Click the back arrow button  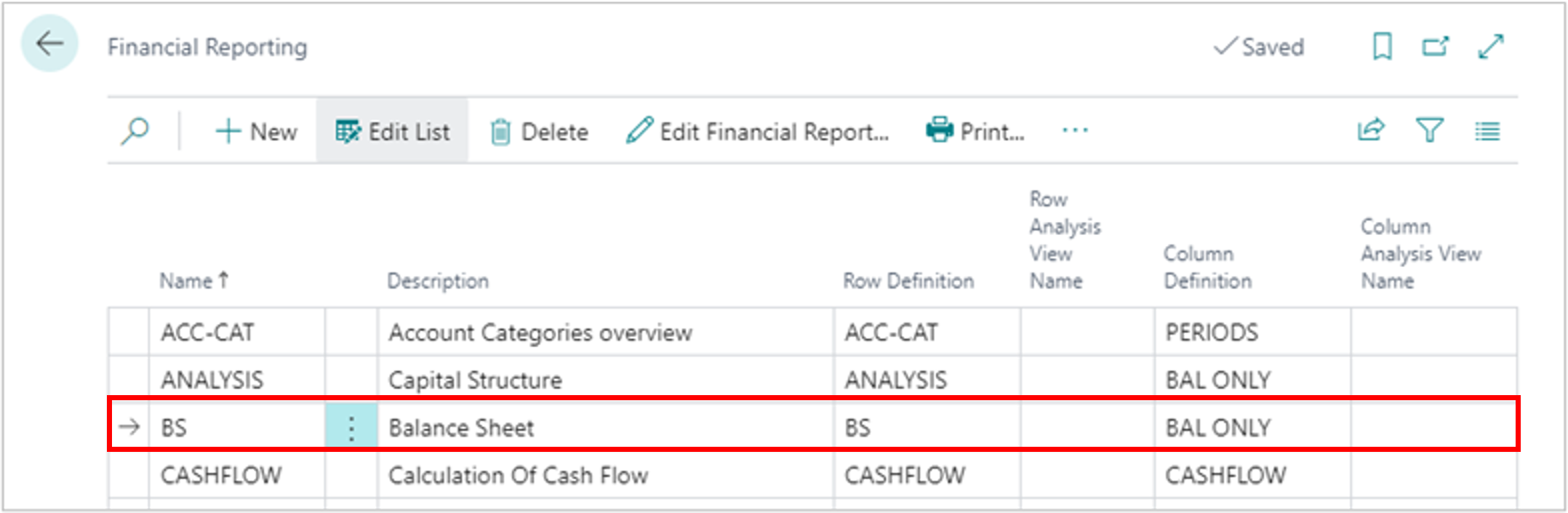point(49,44)
